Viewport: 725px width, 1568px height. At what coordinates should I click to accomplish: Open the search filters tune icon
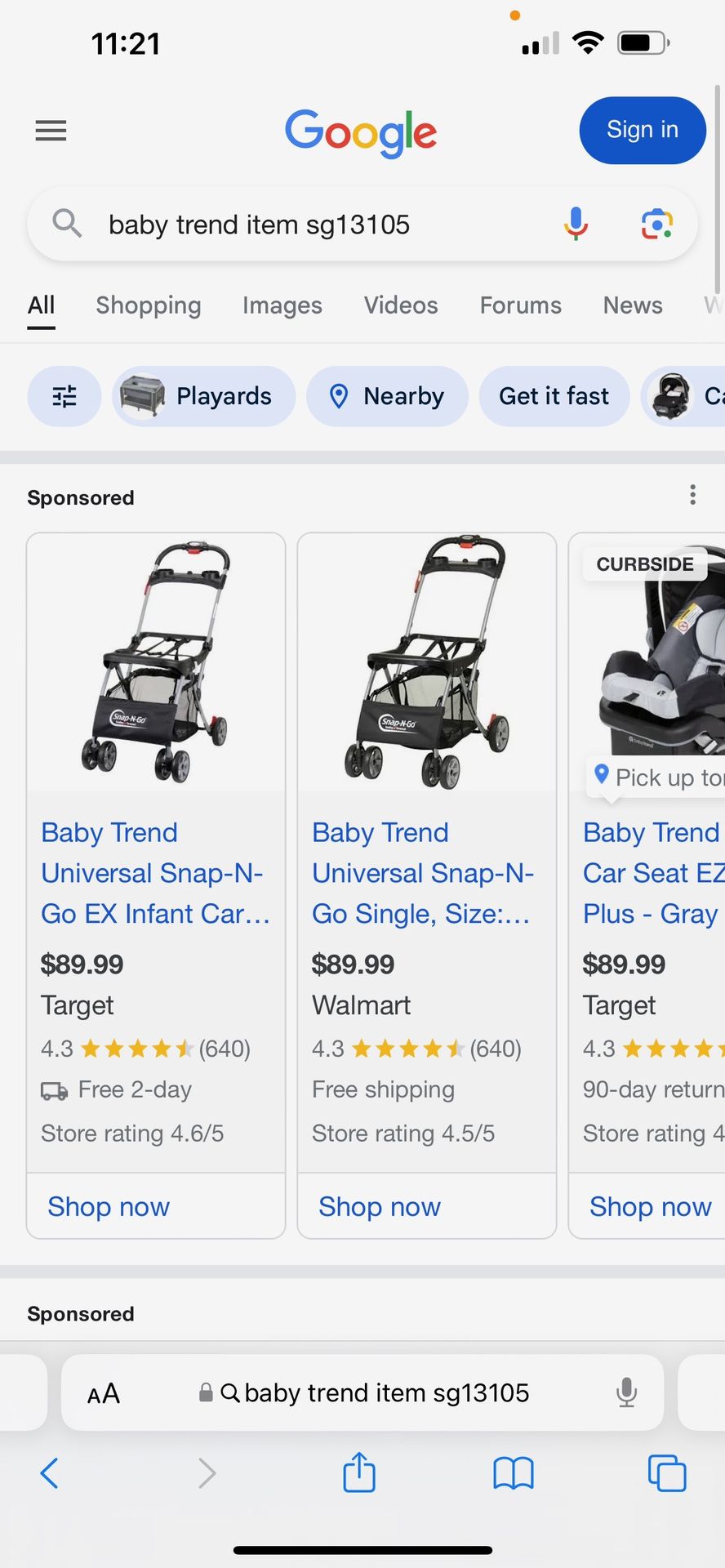[64, 396]
